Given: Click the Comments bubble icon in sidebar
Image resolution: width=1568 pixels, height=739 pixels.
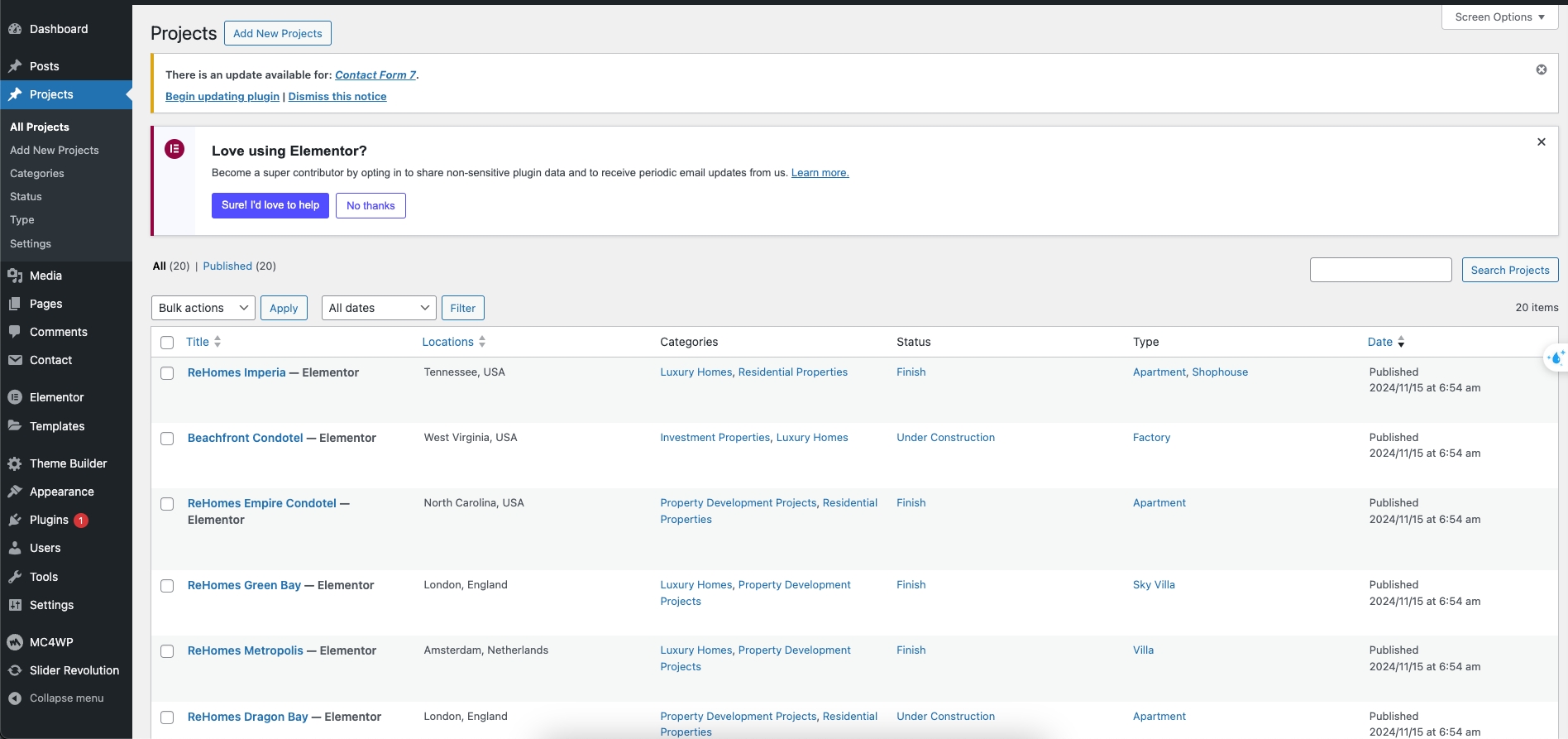Looking at the screenshot, I should 15,332.
